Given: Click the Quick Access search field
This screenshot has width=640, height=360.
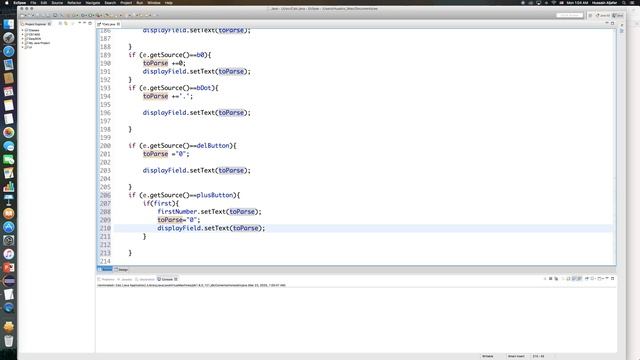Looking at the screenshot, I should click(x=569, y=15).
